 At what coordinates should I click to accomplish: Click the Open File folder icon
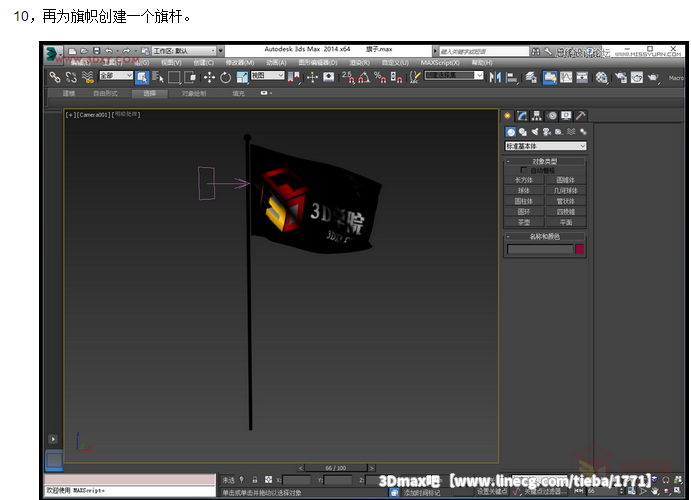(x=84, y=51)
